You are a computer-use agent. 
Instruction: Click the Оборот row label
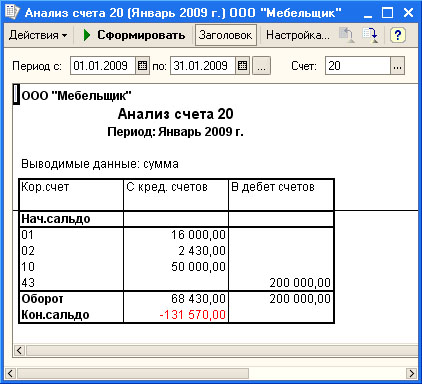(x=42, y=299)
